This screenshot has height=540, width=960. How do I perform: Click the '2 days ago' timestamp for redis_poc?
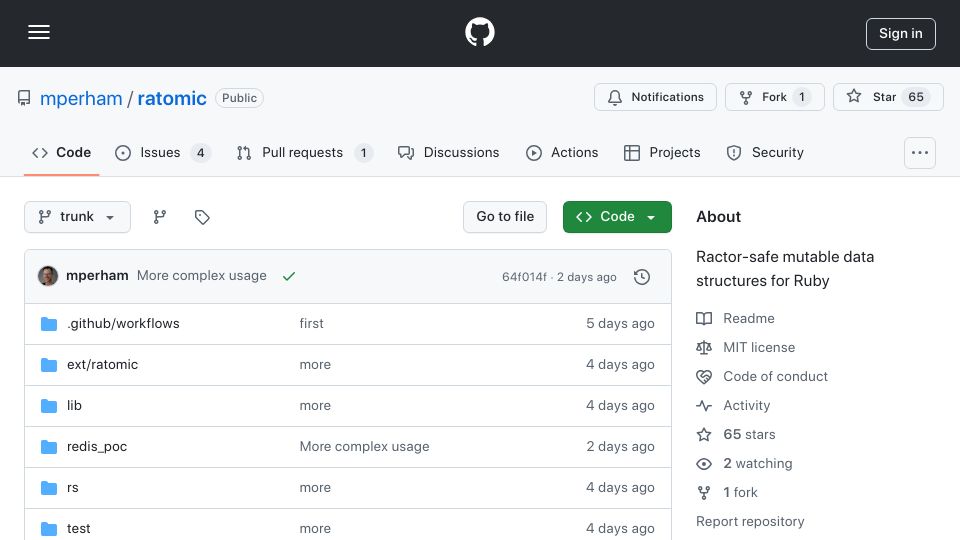click(620, 446)
